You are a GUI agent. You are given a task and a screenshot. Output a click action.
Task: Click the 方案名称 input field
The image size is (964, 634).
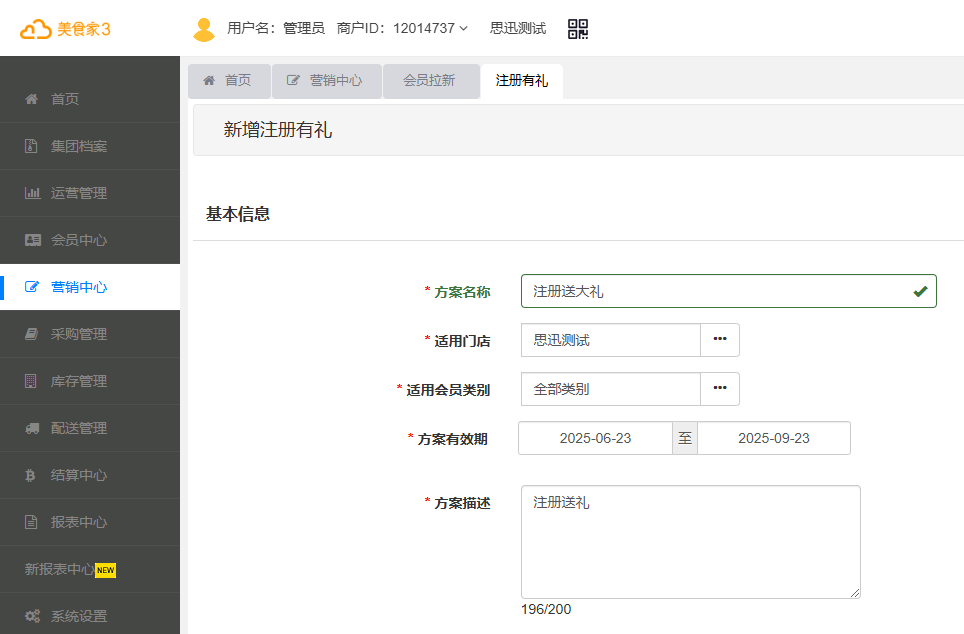point(729,291)
